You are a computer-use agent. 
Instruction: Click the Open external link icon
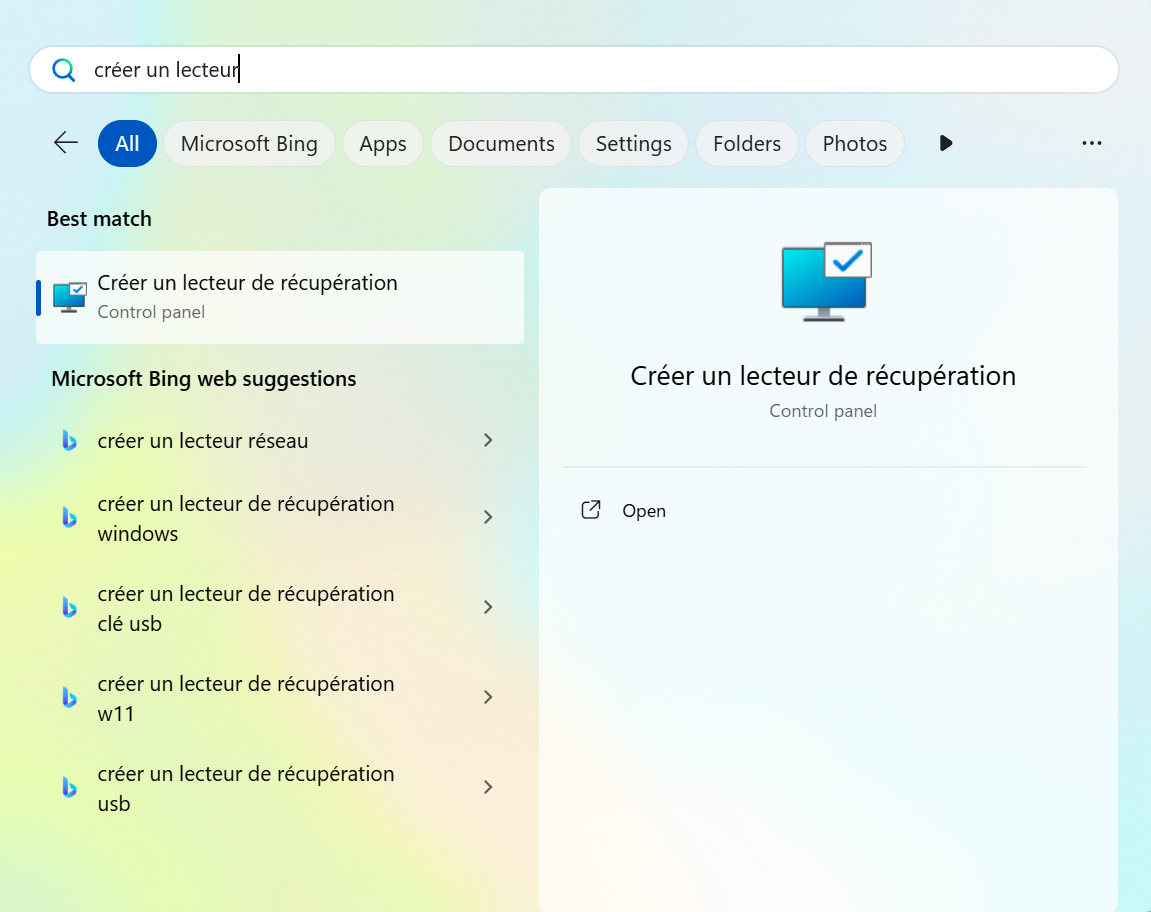click(x=591, y=510)
